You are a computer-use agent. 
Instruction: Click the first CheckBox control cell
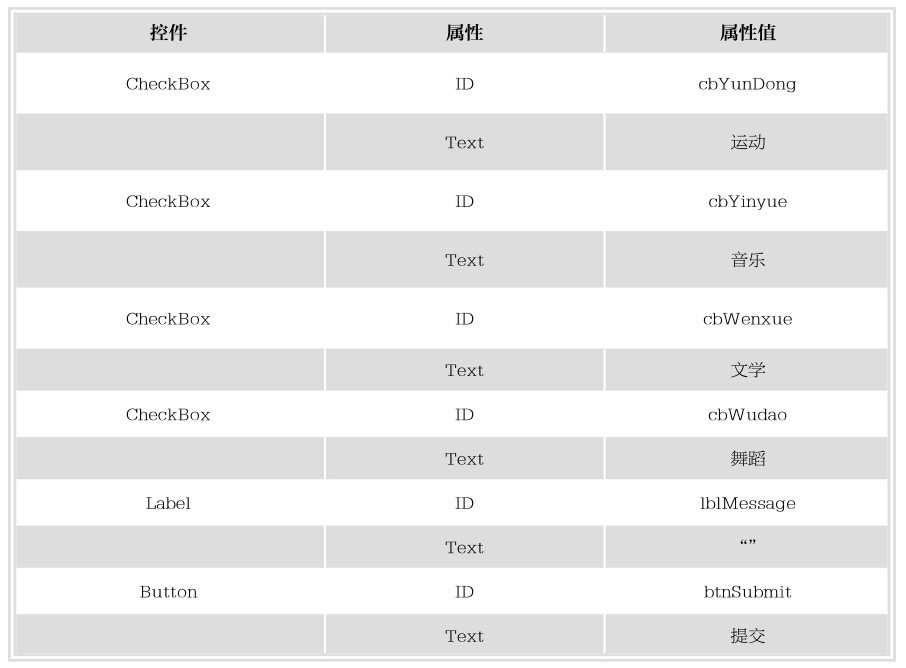(x=169, y=84)
